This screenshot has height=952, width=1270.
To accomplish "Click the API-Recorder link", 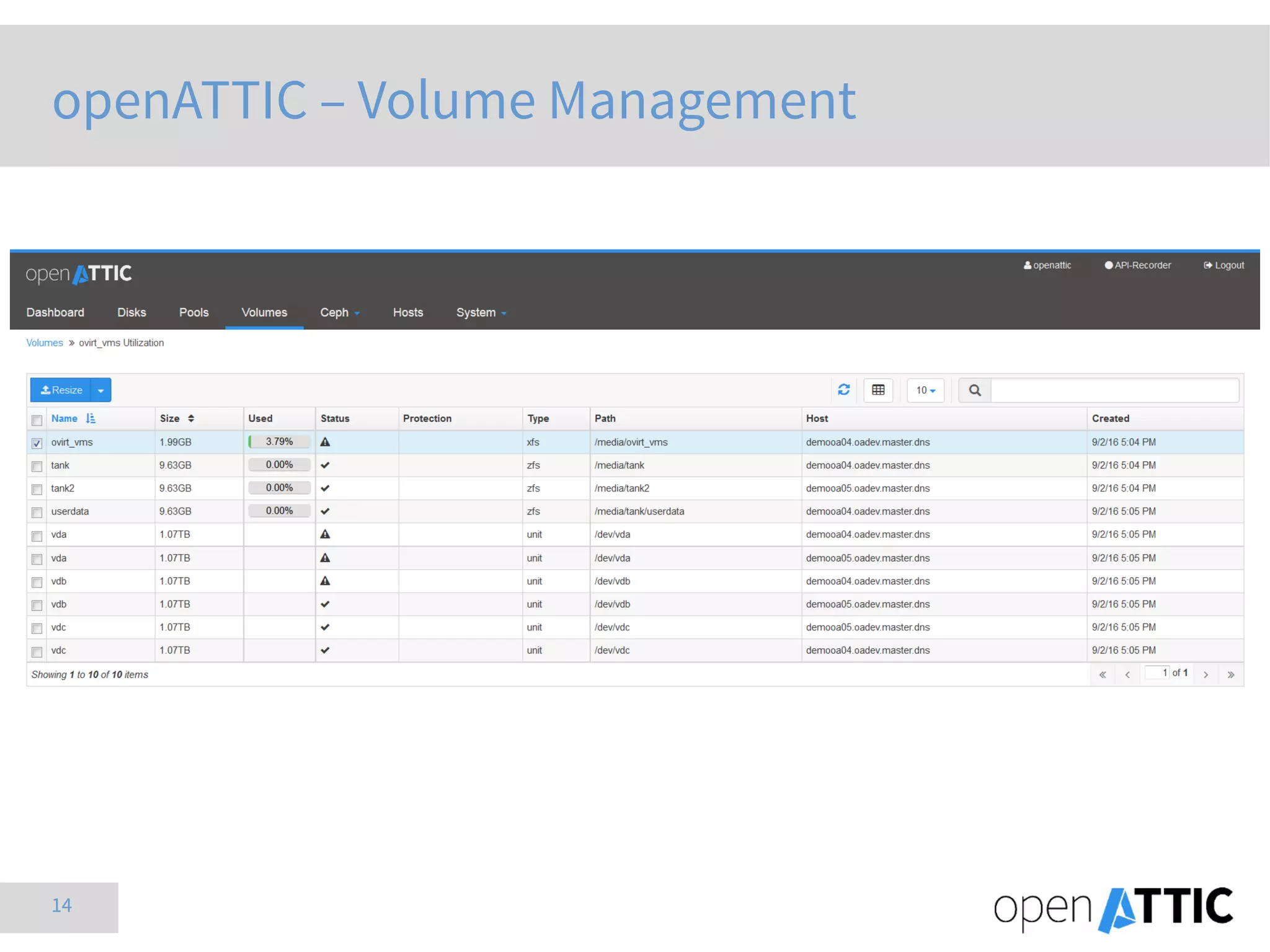I will (x=1138, y=265).
